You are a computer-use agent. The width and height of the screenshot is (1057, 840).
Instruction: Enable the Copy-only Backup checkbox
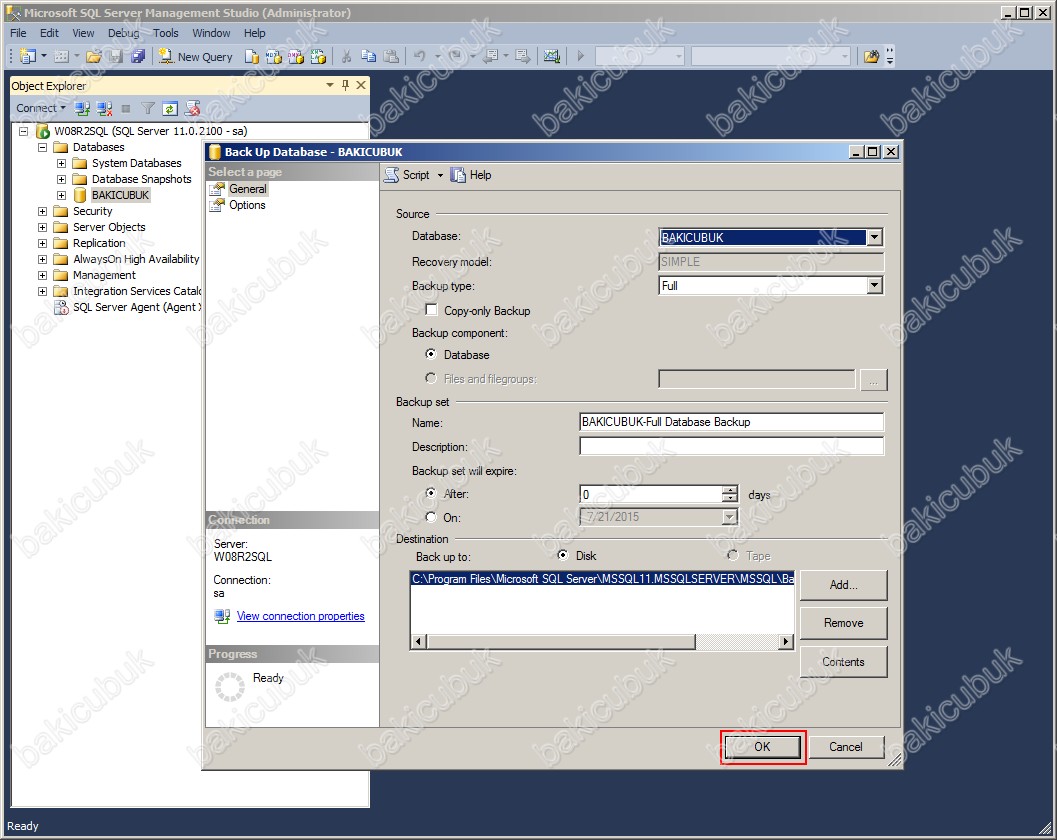(431, 310)
